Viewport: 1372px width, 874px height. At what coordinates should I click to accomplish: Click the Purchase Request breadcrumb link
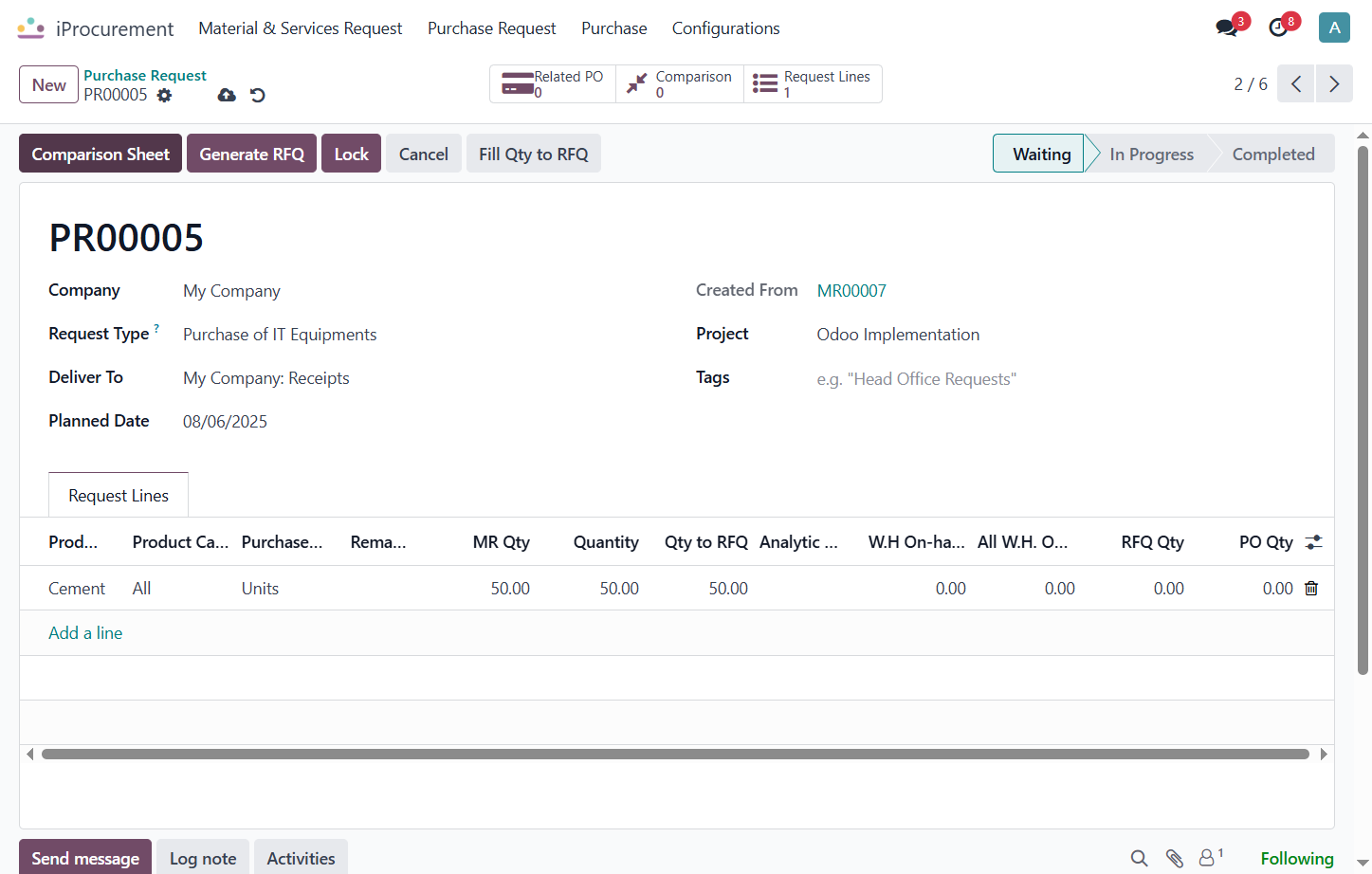pos(145,75)
